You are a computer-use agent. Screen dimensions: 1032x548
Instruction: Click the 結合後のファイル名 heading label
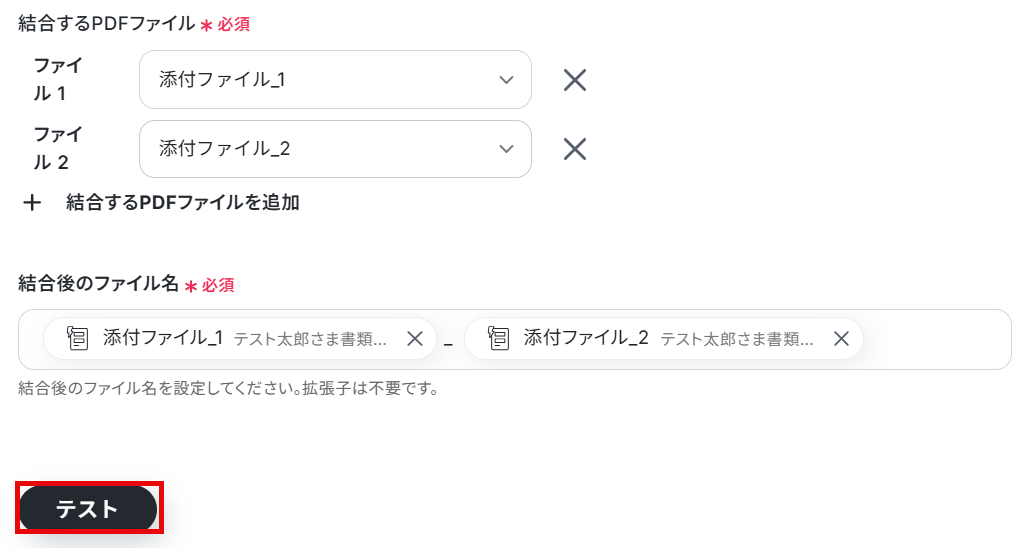click(98, 284)
